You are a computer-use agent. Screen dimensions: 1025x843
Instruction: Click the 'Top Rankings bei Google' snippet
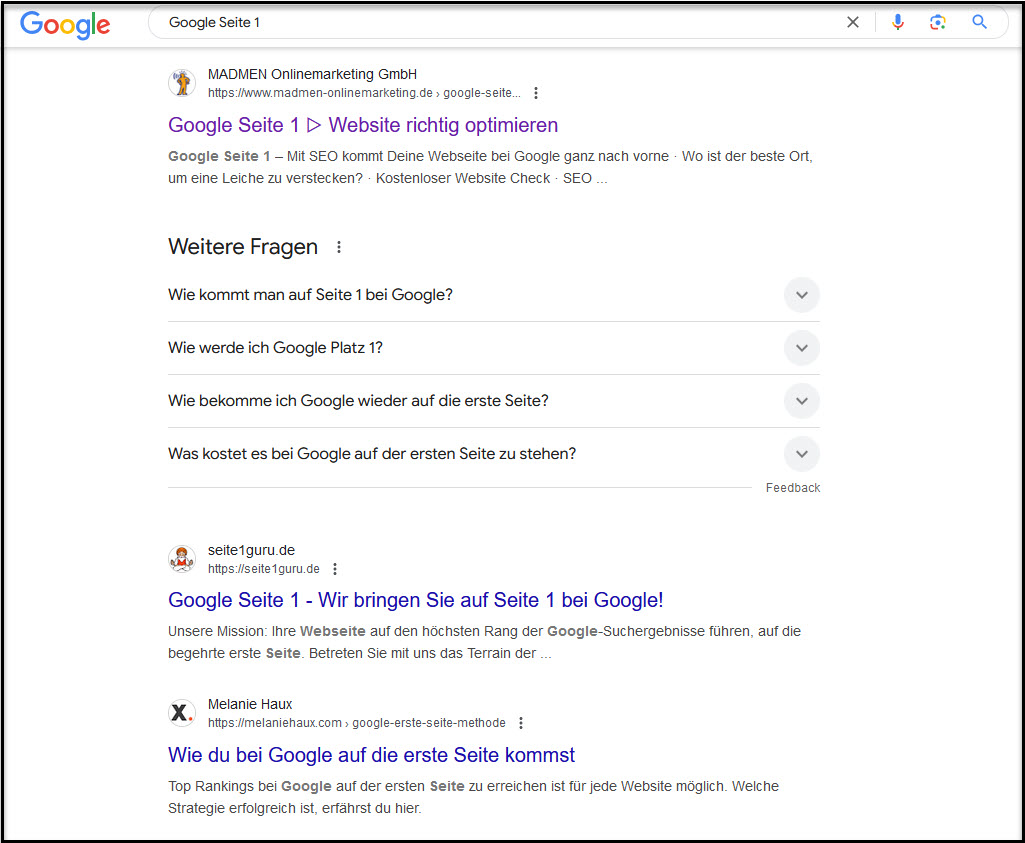(x=473, y=797)
